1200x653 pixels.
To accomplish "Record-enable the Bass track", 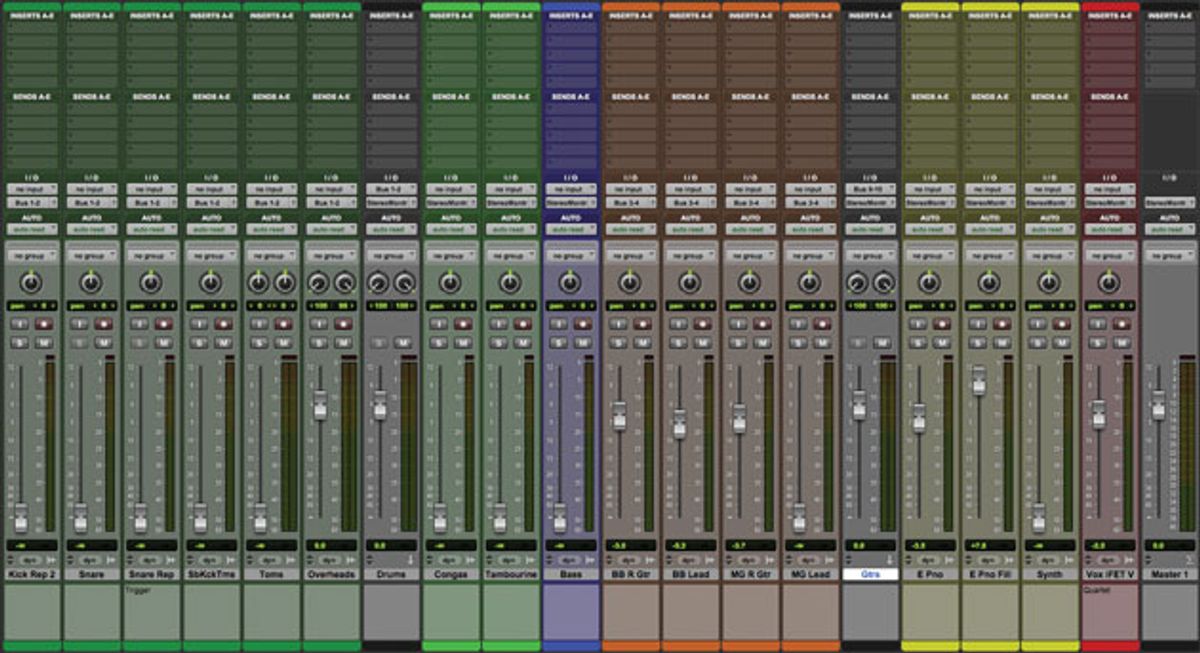I will click(582, 324).
